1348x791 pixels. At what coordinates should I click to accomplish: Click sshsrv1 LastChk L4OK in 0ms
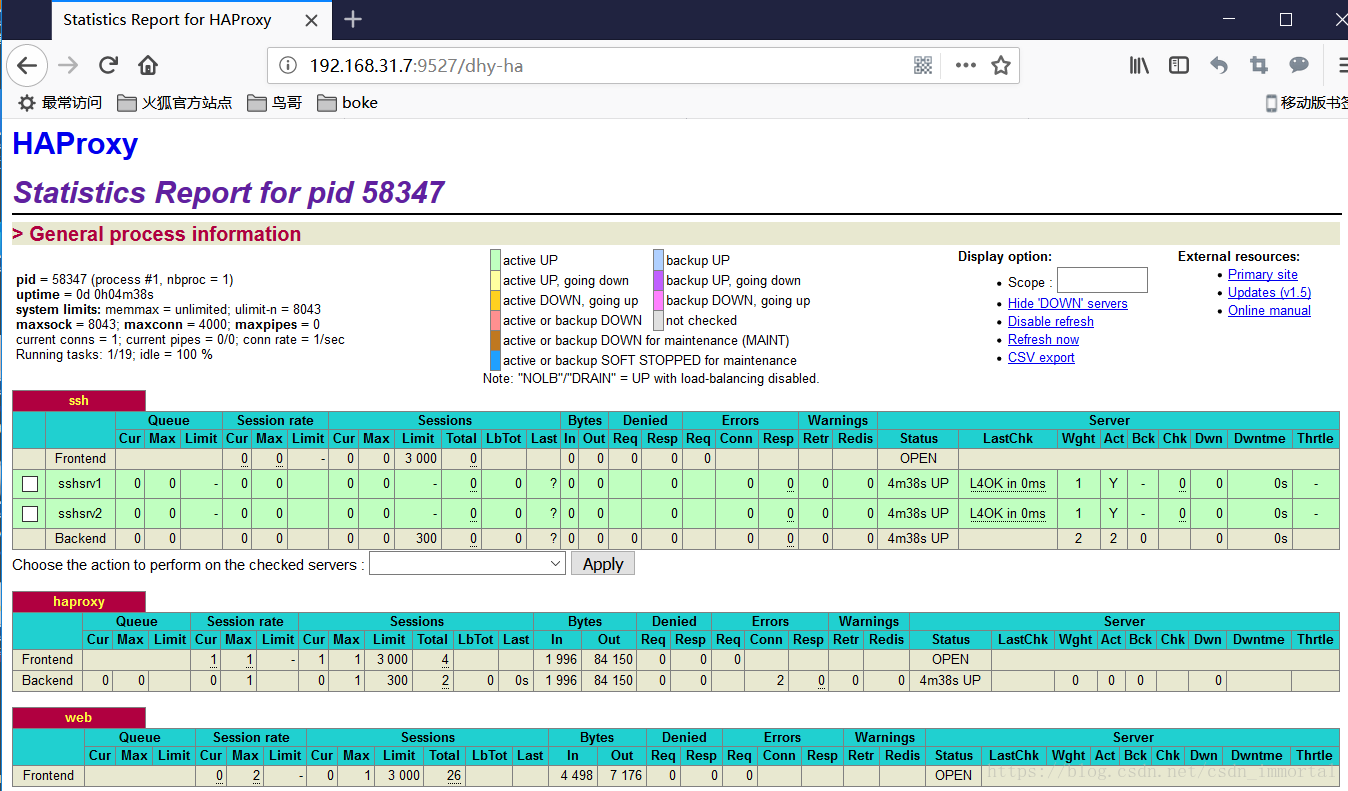pos(1007,484)
